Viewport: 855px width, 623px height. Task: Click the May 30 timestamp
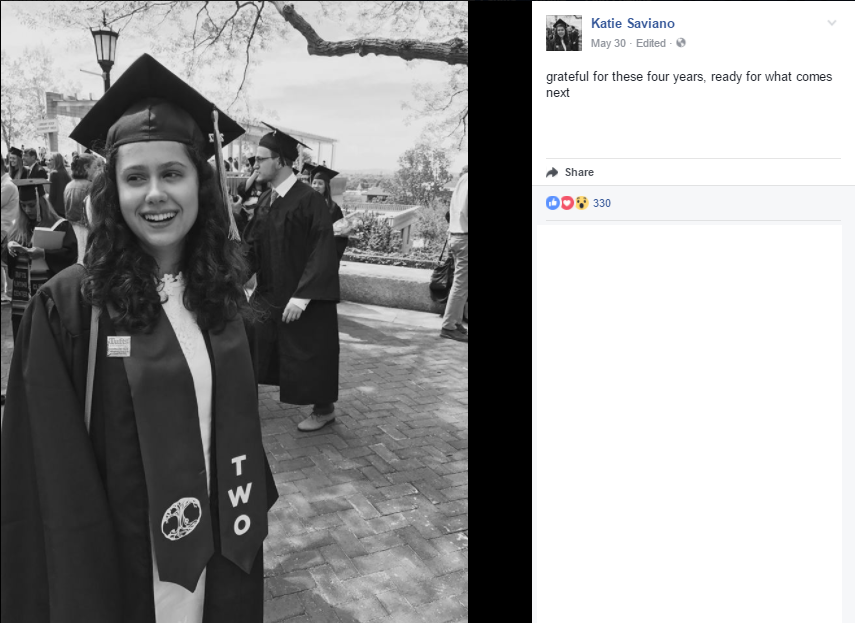(608, 43)
